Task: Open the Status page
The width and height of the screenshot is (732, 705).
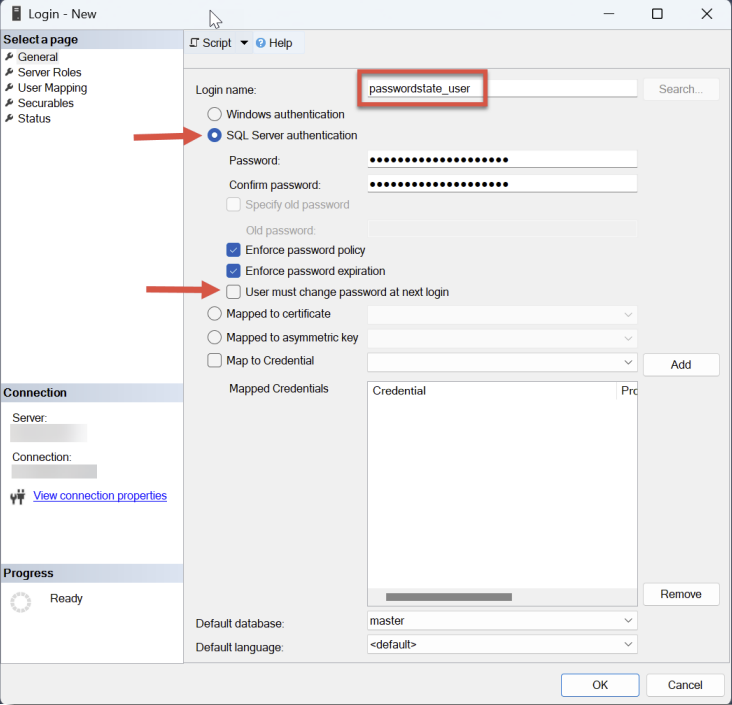Action: (x=34, y=118)
